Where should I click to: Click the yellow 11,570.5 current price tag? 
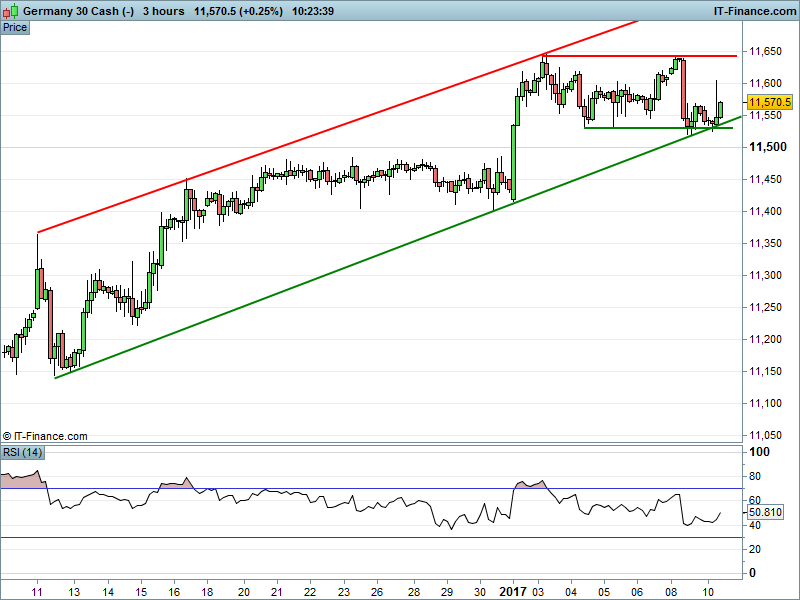769,102
